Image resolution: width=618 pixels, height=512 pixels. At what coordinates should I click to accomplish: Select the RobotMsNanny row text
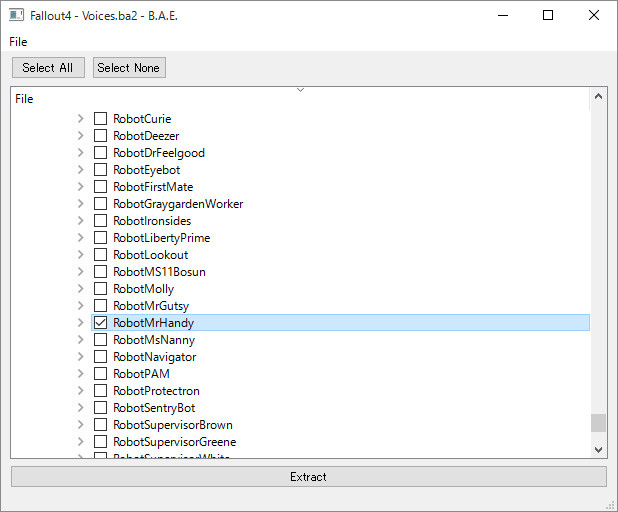pyautogui.click(x=154, y=340)
